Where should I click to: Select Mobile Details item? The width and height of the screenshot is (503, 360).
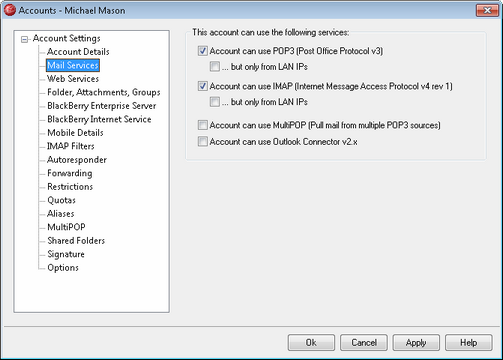[75, 133]
